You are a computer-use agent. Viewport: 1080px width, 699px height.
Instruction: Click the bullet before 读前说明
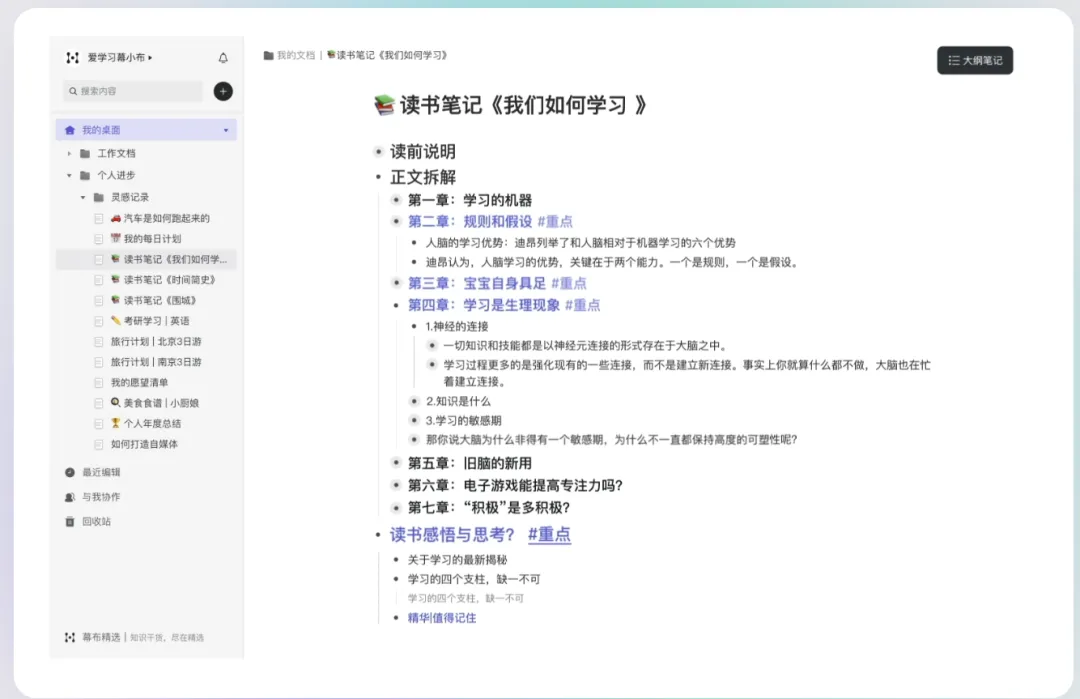pyautogui.click(x=378, y=152)
